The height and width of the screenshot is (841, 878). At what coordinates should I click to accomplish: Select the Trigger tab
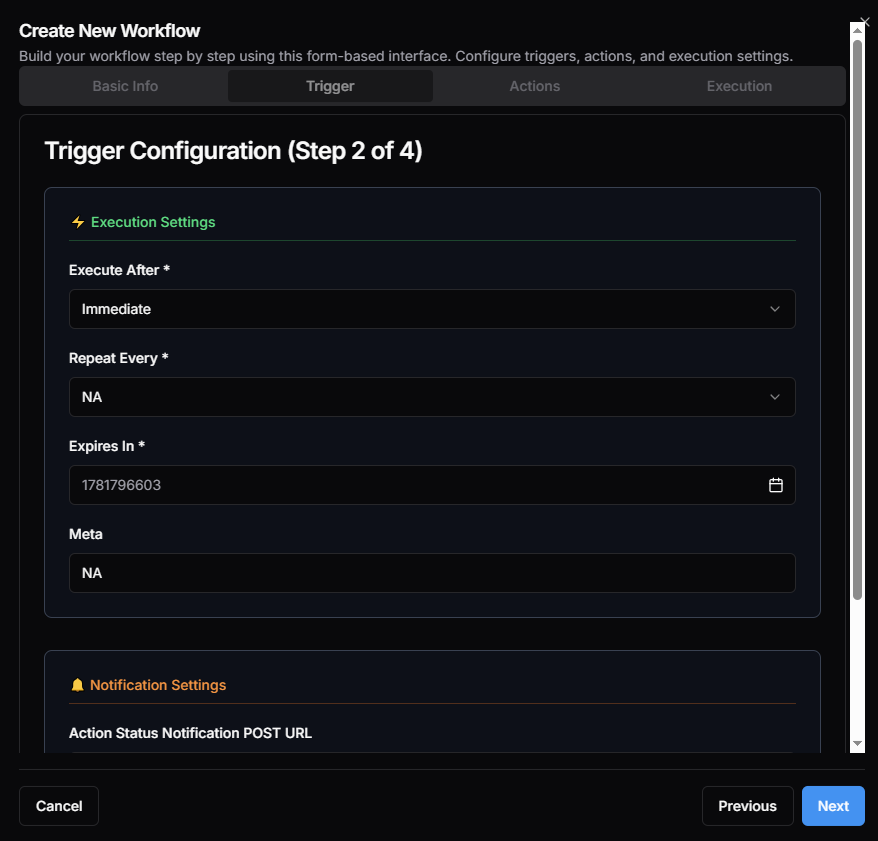point(330,86)
